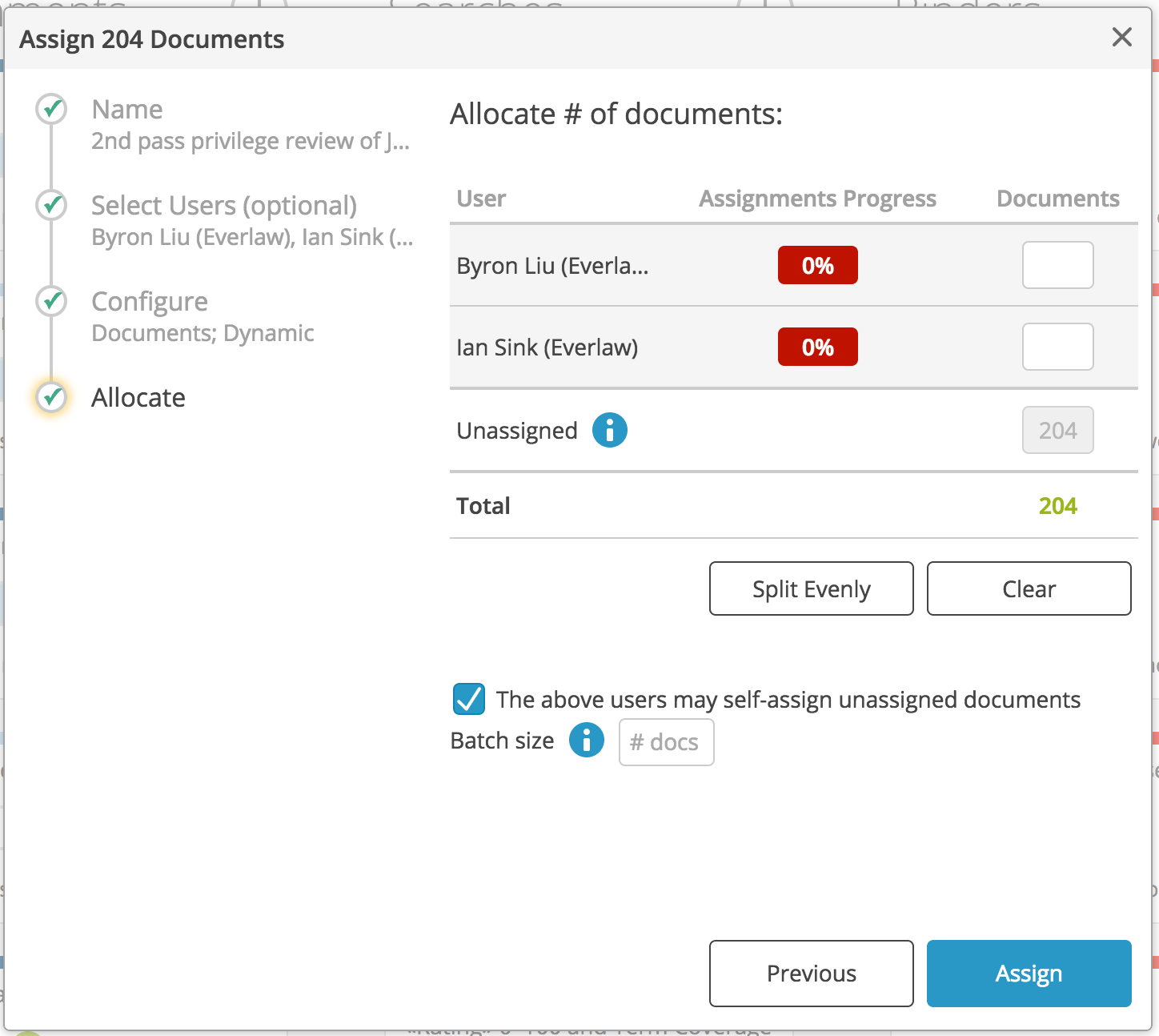Click the Clear button
This screenshot has height=1036, width=1159.
pos(1029,588)
